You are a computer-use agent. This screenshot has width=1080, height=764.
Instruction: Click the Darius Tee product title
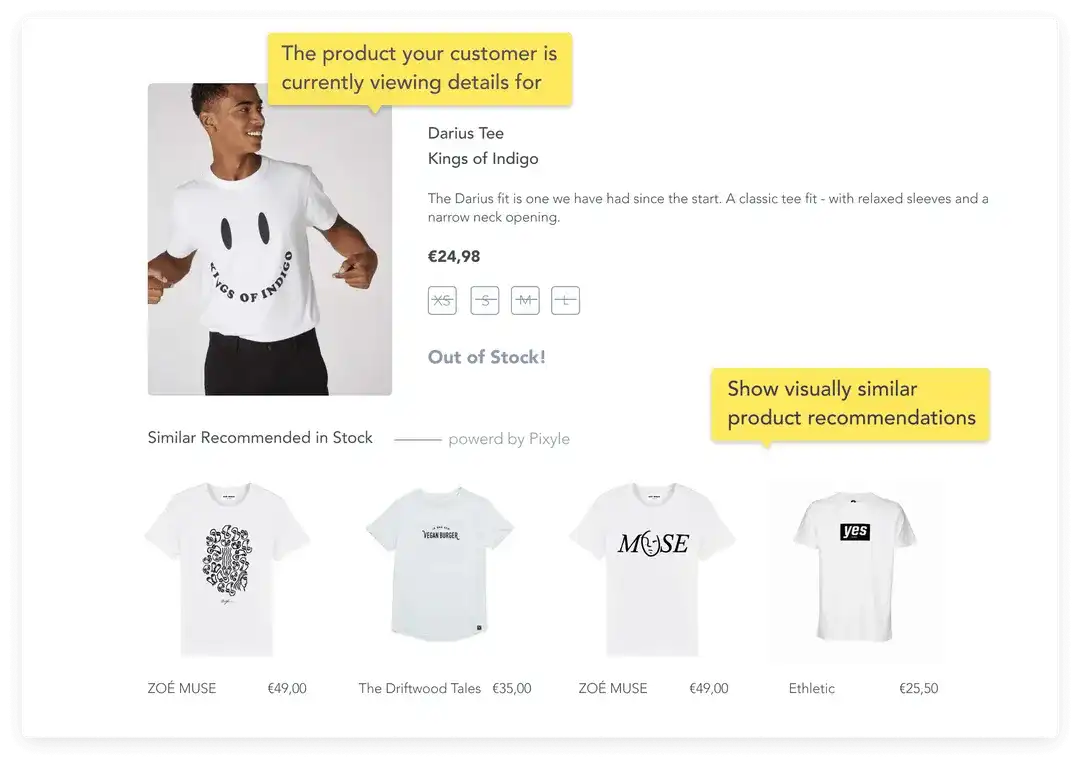466,133
